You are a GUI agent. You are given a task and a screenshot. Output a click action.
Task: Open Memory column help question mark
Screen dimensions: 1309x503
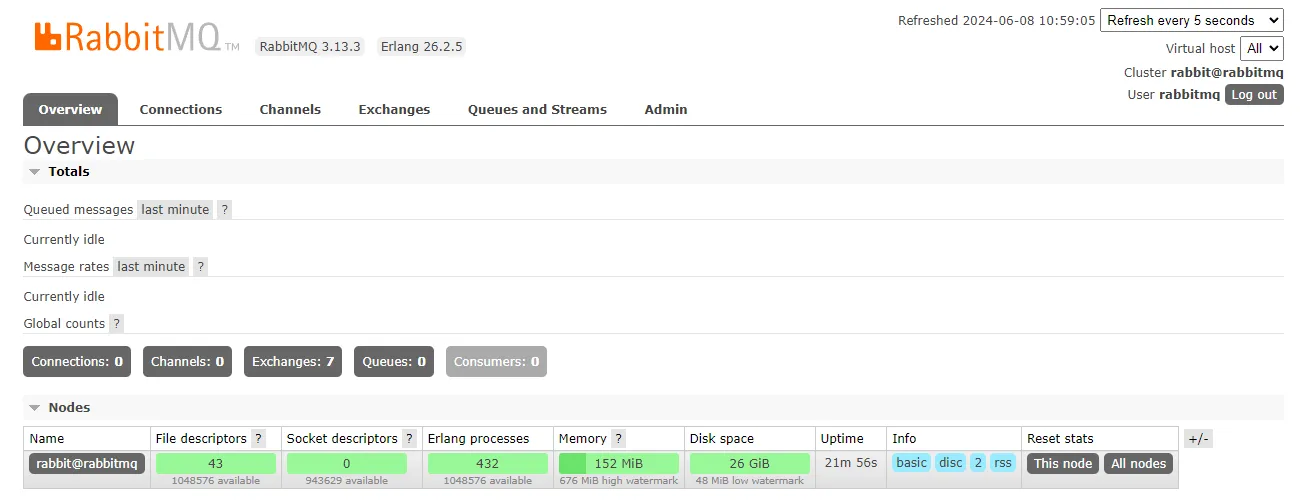[618, 439]
